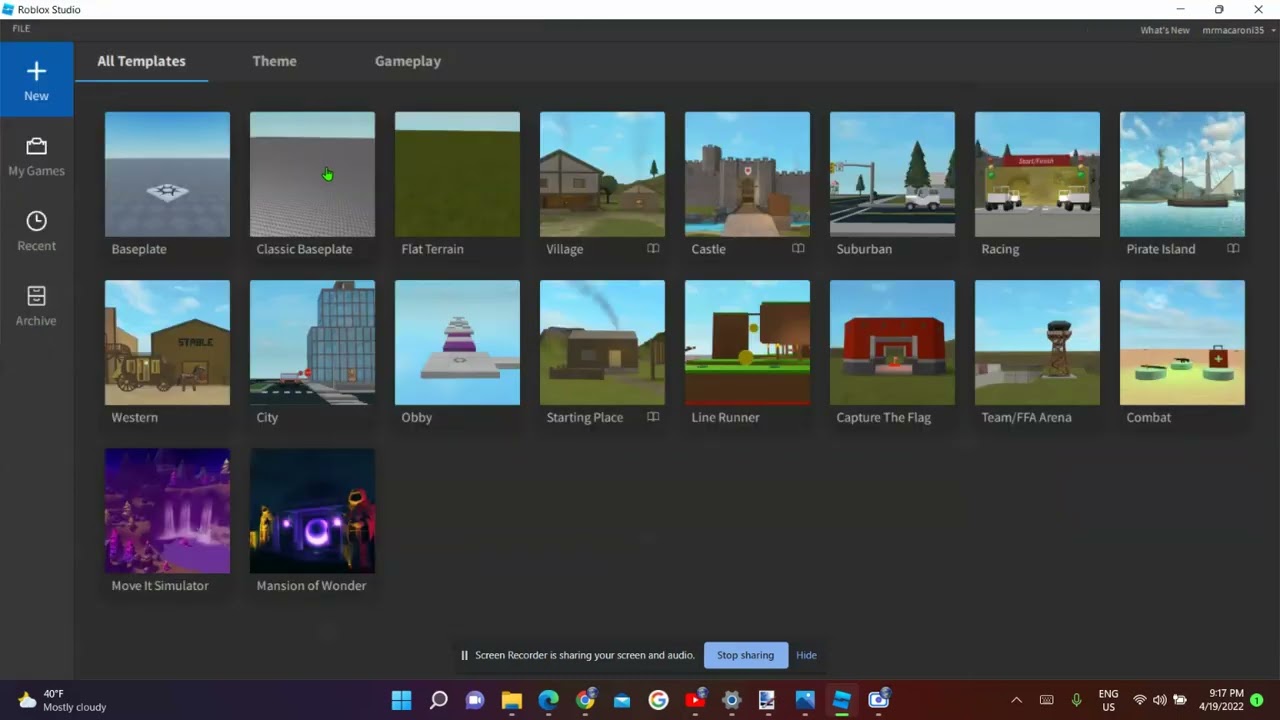Open the What's New link
1280x720 pixels.
pos(1165,30)
